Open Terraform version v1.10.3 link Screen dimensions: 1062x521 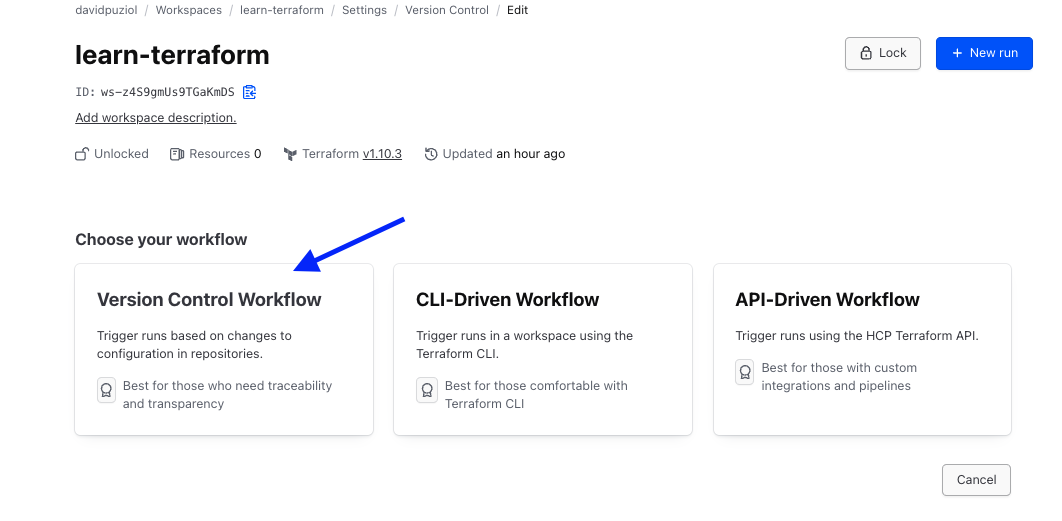382,154
